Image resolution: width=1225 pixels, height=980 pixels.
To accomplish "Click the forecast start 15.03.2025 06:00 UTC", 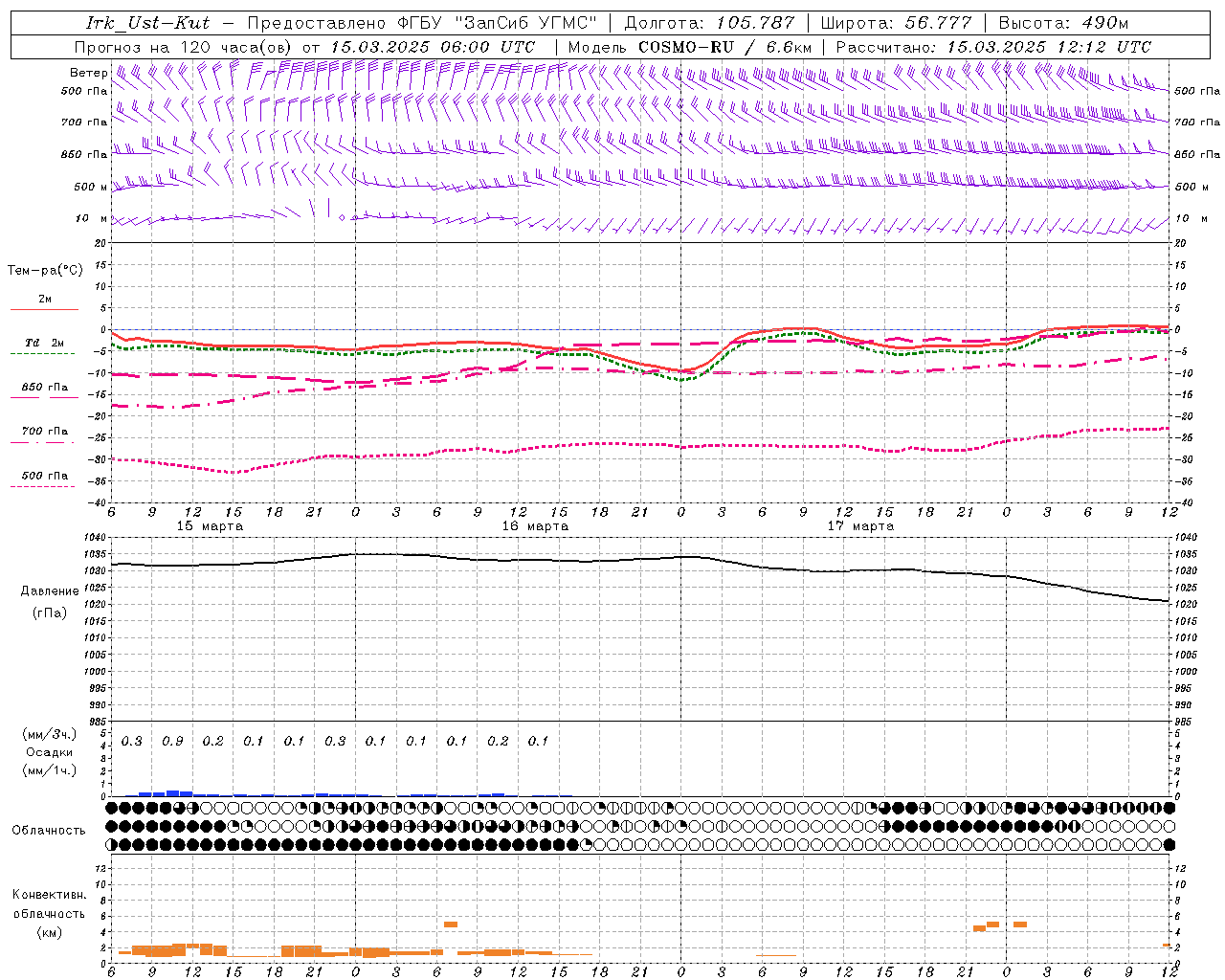I will 433,47.
